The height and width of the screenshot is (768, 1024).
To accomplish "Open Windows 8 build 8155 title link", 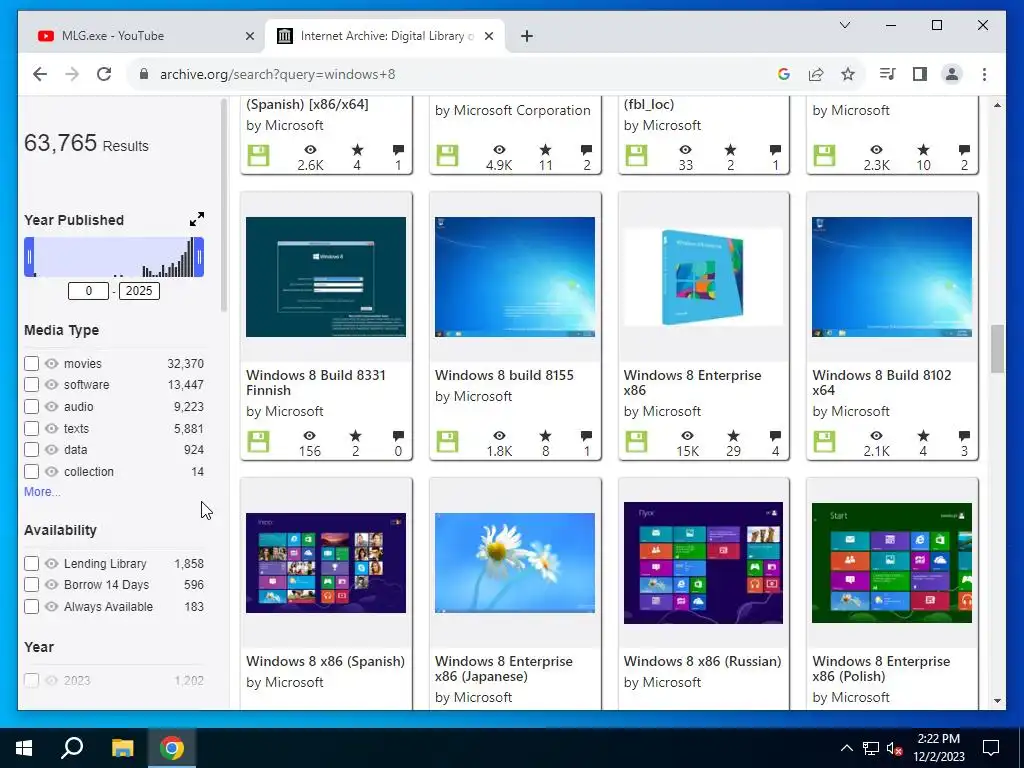I will point(504,376).
